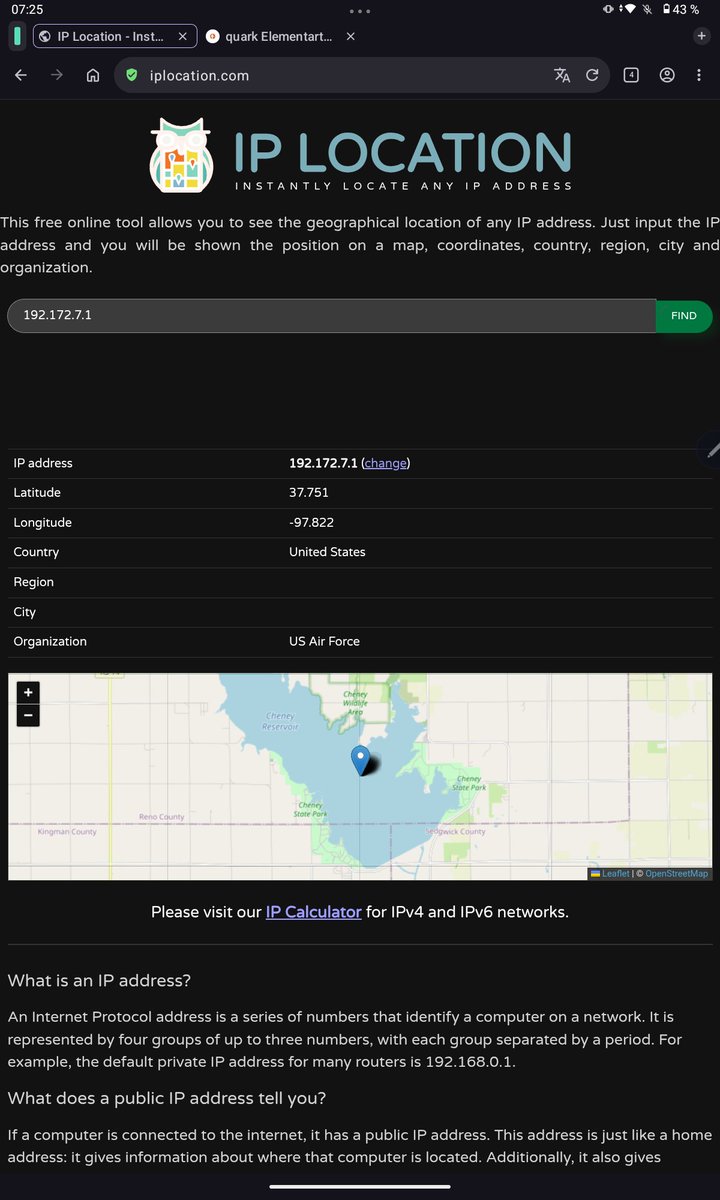Image resolution: width=720 pixels, height=1200 pixels.
Task: Open the browser home page icon
Action: click(x=93, y=75)
